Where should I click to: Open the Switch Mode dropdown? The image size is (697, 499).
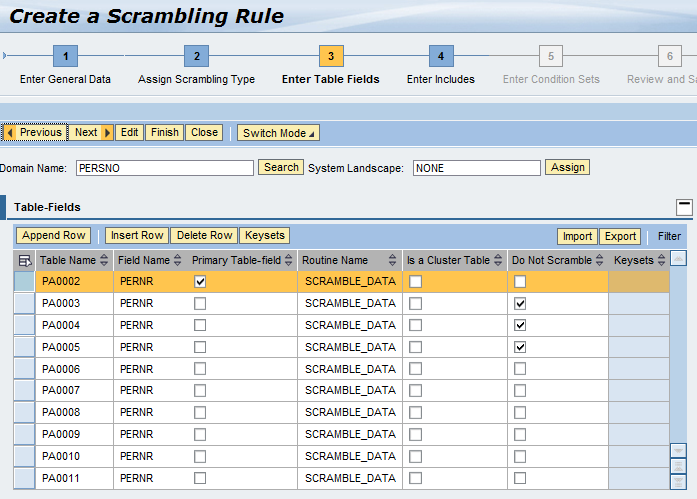tap(278, 133)
